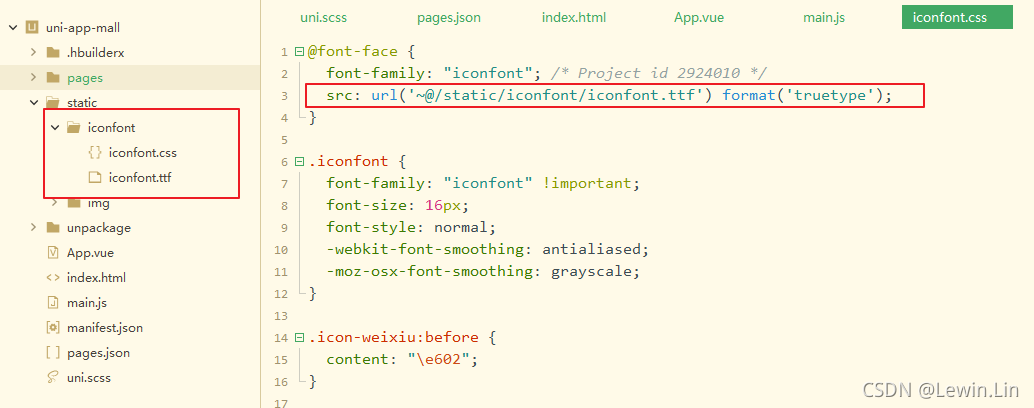Expand the .hbuilderx folder chevron

[33, 53]
